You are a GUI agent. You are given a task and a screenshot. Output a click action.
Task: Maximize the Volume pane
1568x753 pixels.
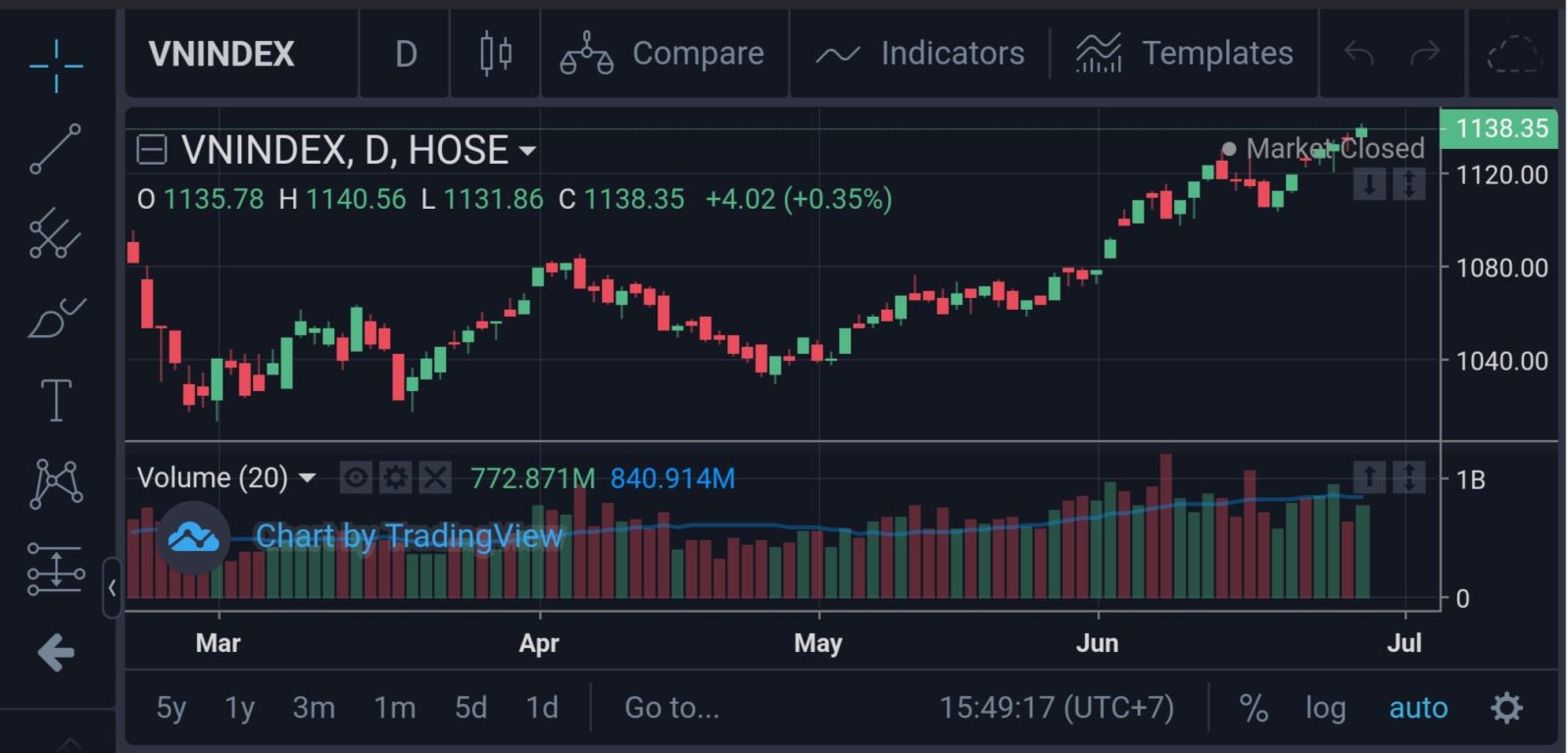[1408, 477]
